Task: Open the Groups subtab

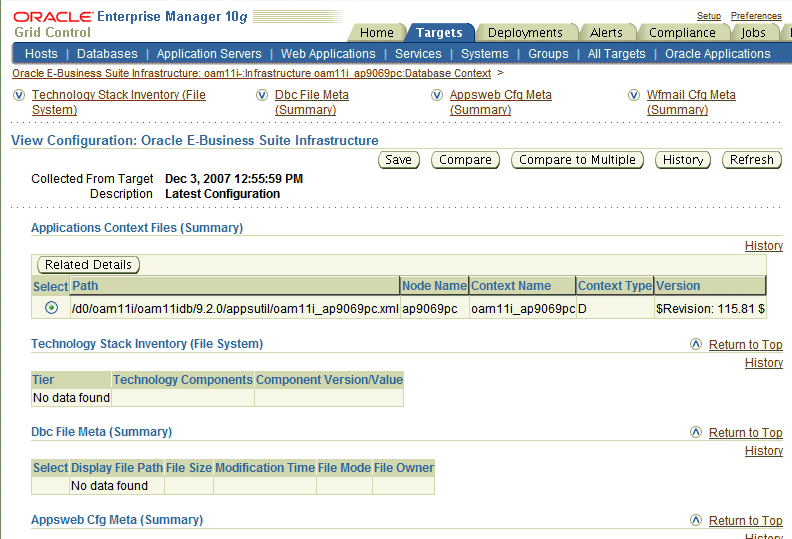Action: click(x=548, y=54)
